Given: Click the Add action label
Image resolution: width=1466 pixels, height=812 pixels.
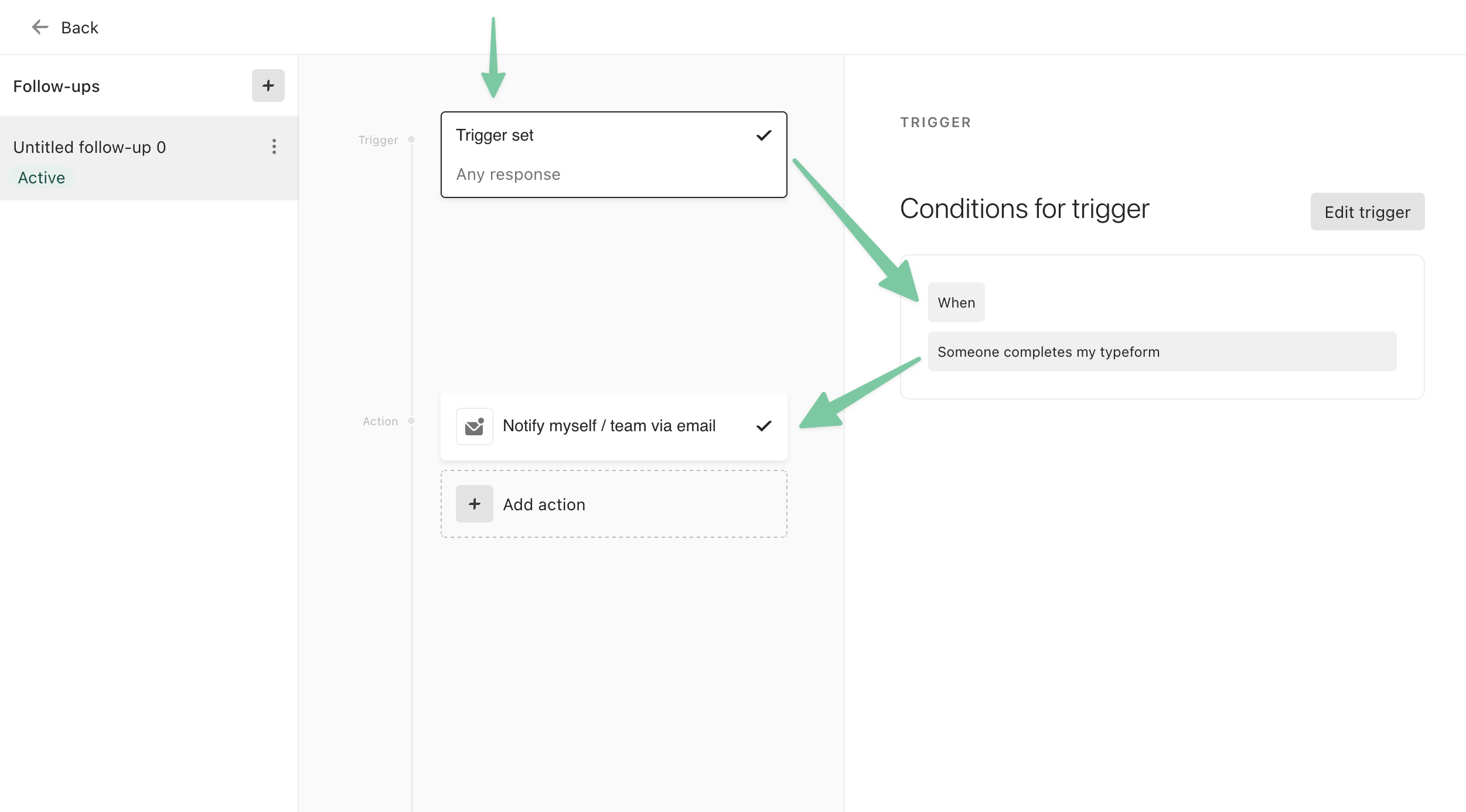Looking at the screenshot, I should click(x=544, y=504).
